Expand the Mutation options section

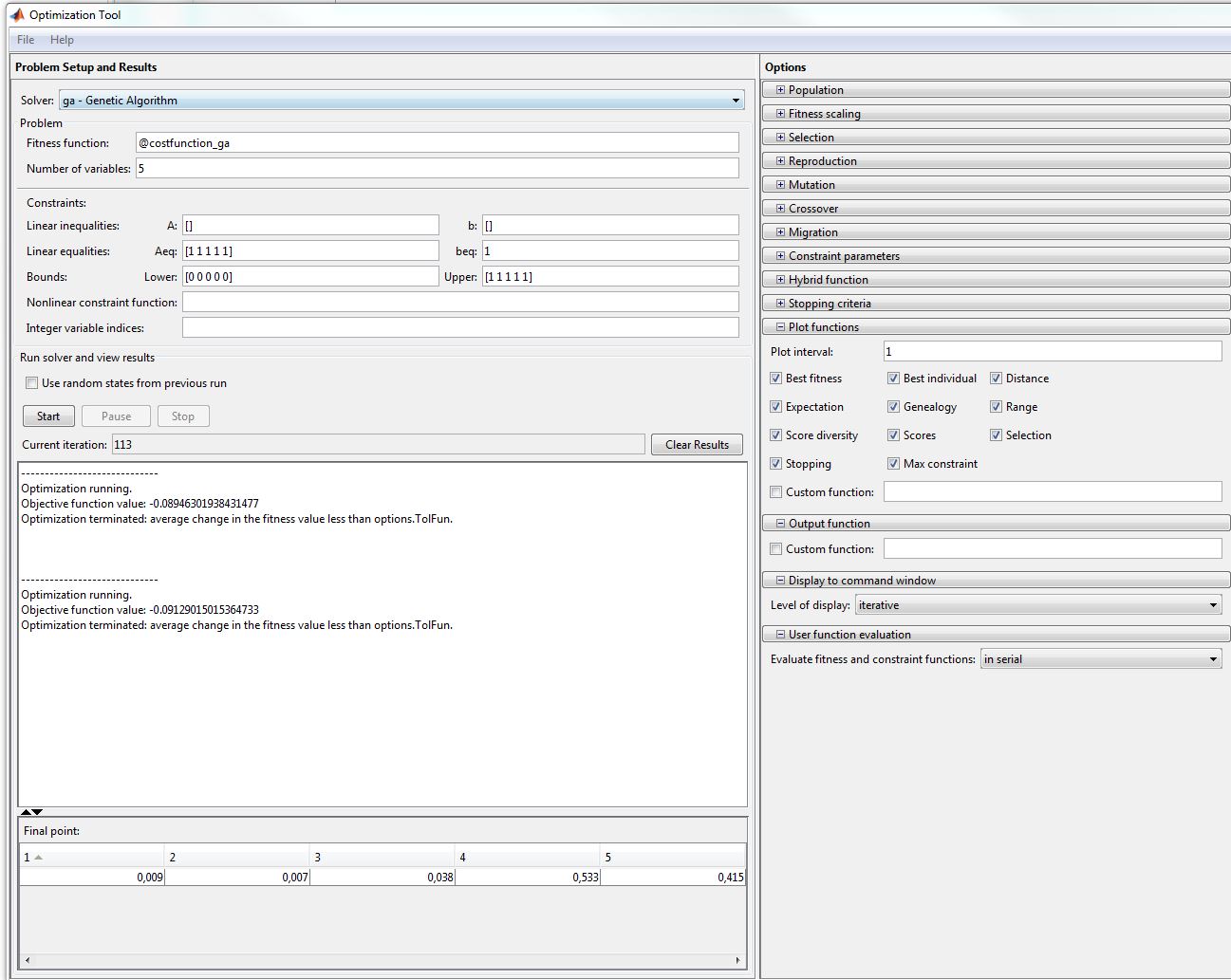[x=781, y=185]
